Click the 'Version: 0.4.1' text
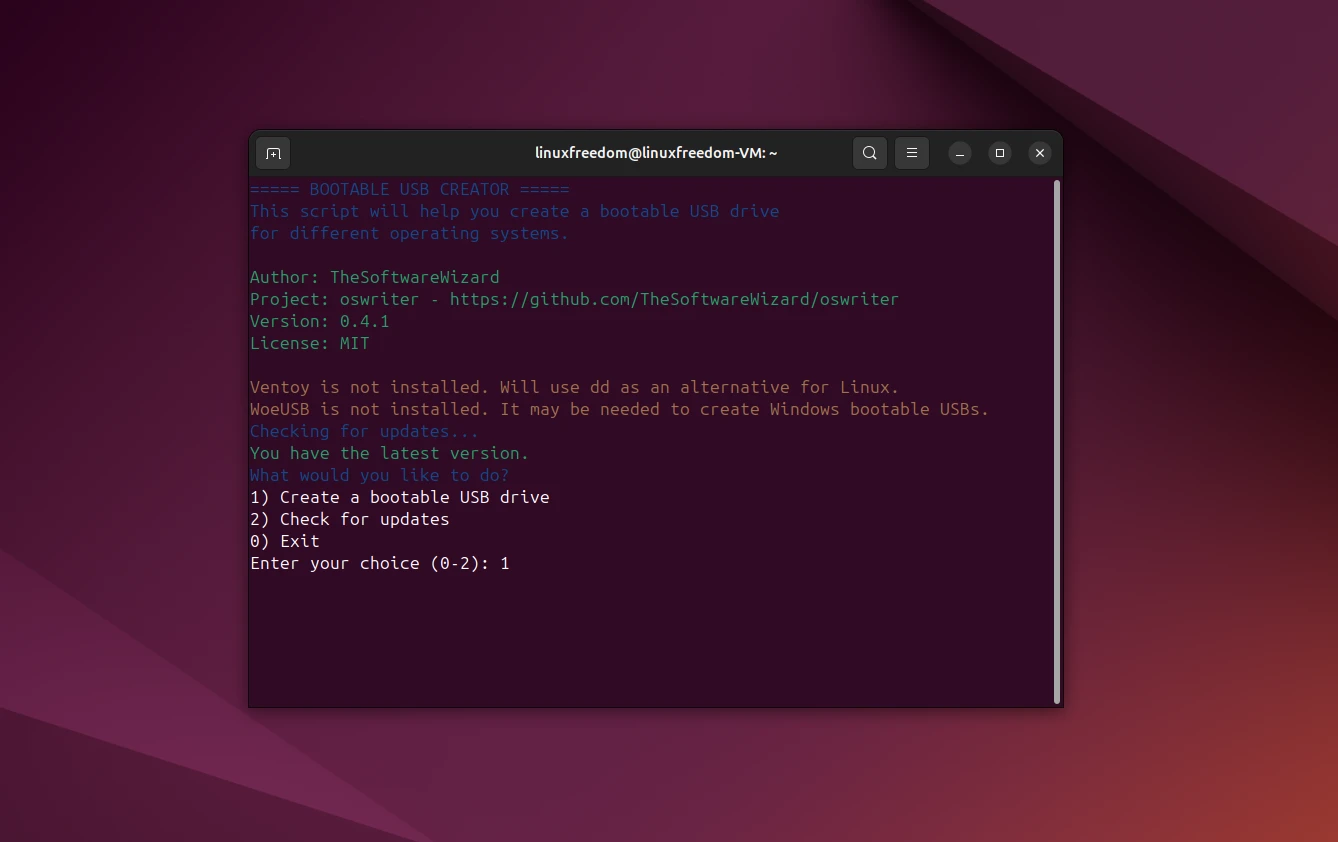1338x842 pixels. coord(319,321)
